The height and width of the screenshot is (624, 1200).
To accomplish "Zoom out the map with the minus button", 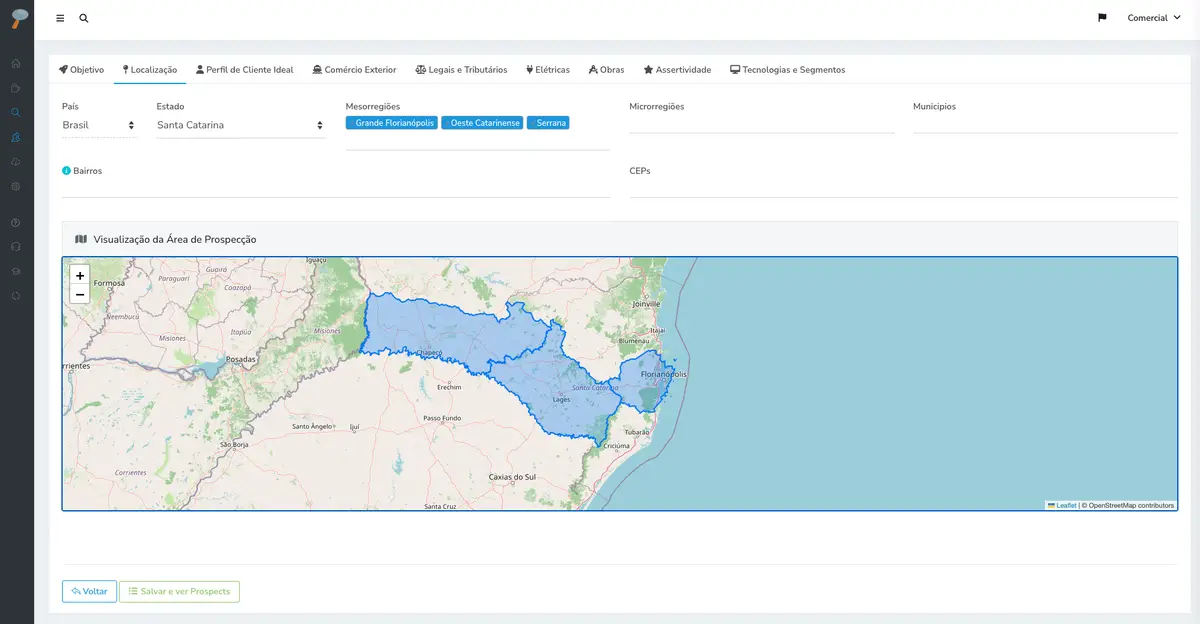I will click(x=80, y=294).
